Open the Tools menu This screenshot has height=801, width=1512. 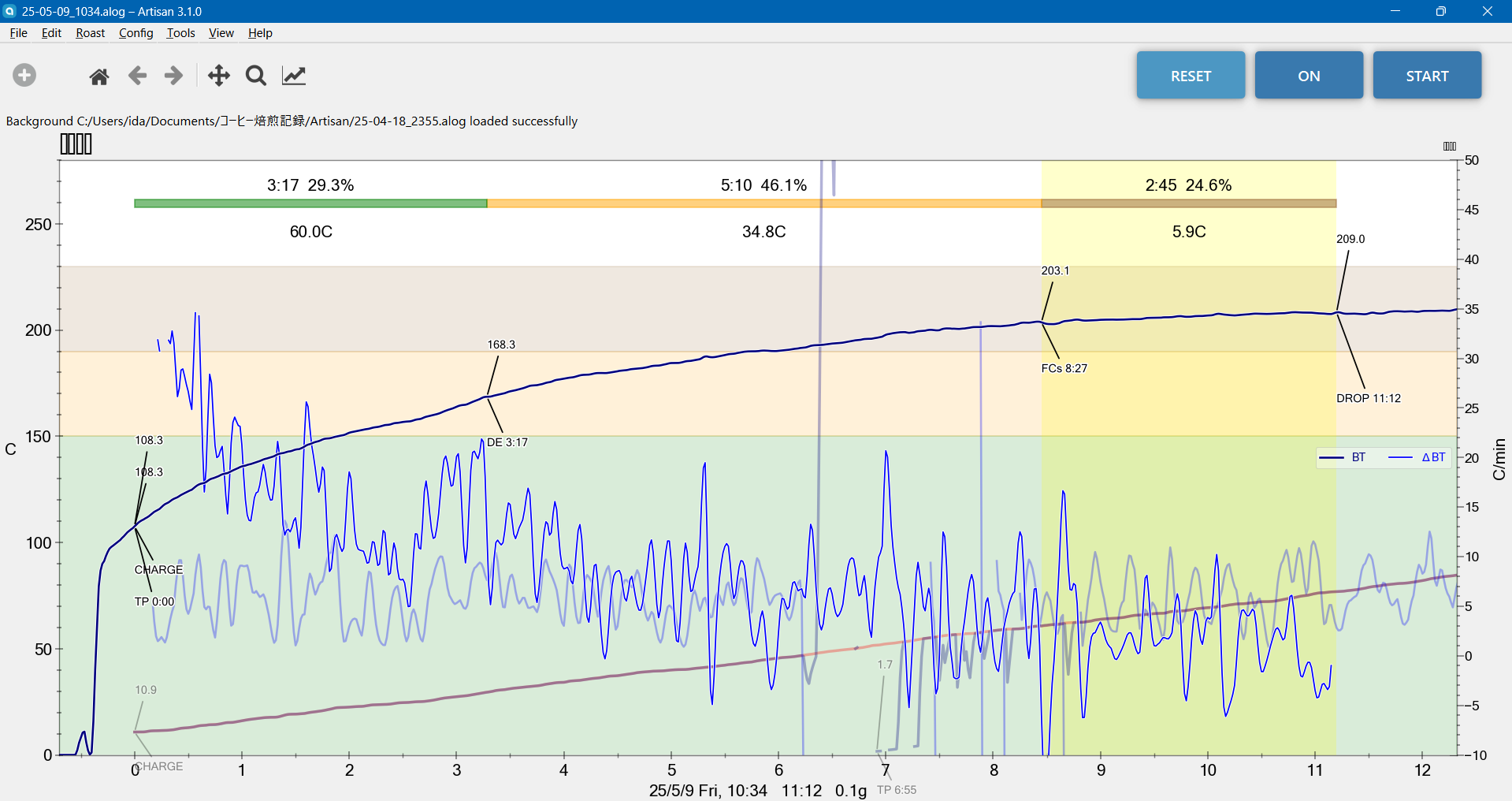point(180,33)
